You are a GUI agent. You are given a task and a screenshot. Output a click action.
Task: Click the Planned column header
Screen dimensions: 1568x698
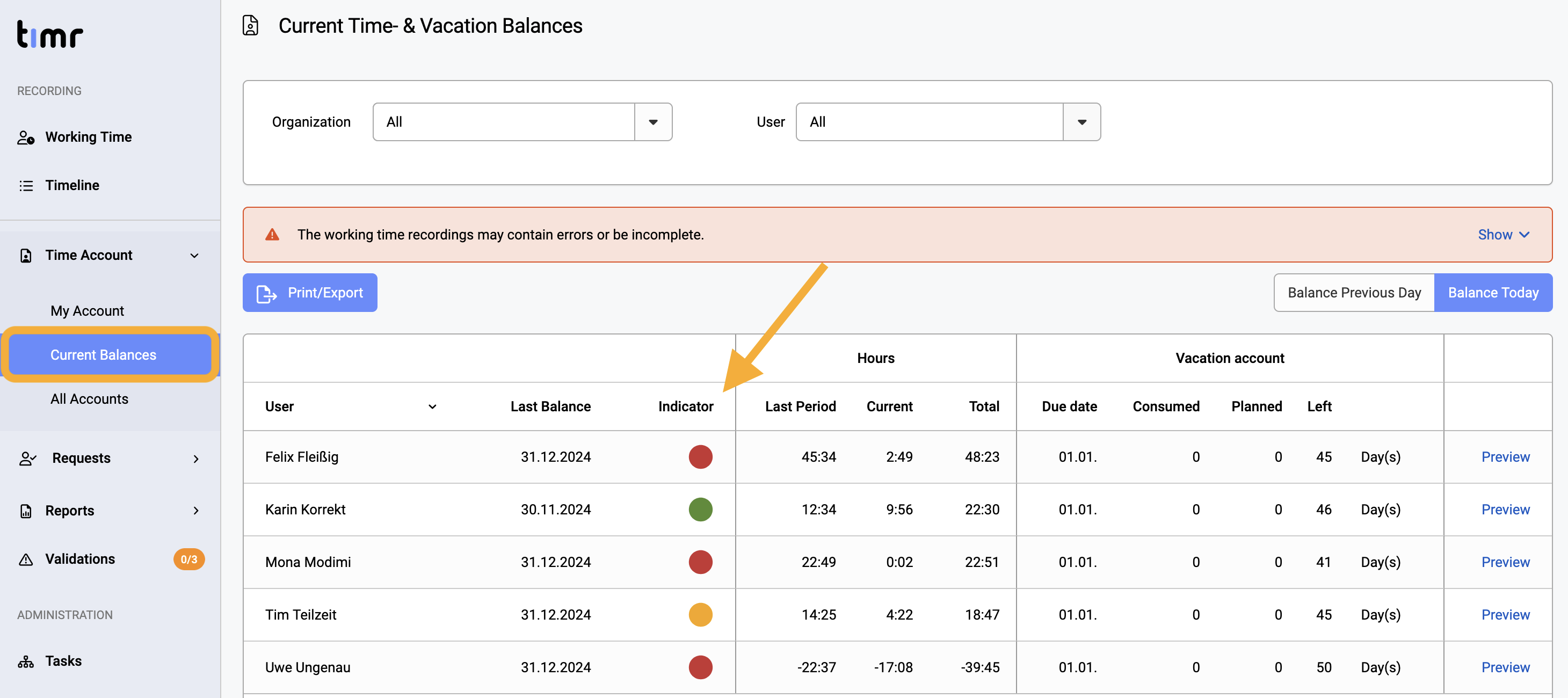1257,407
